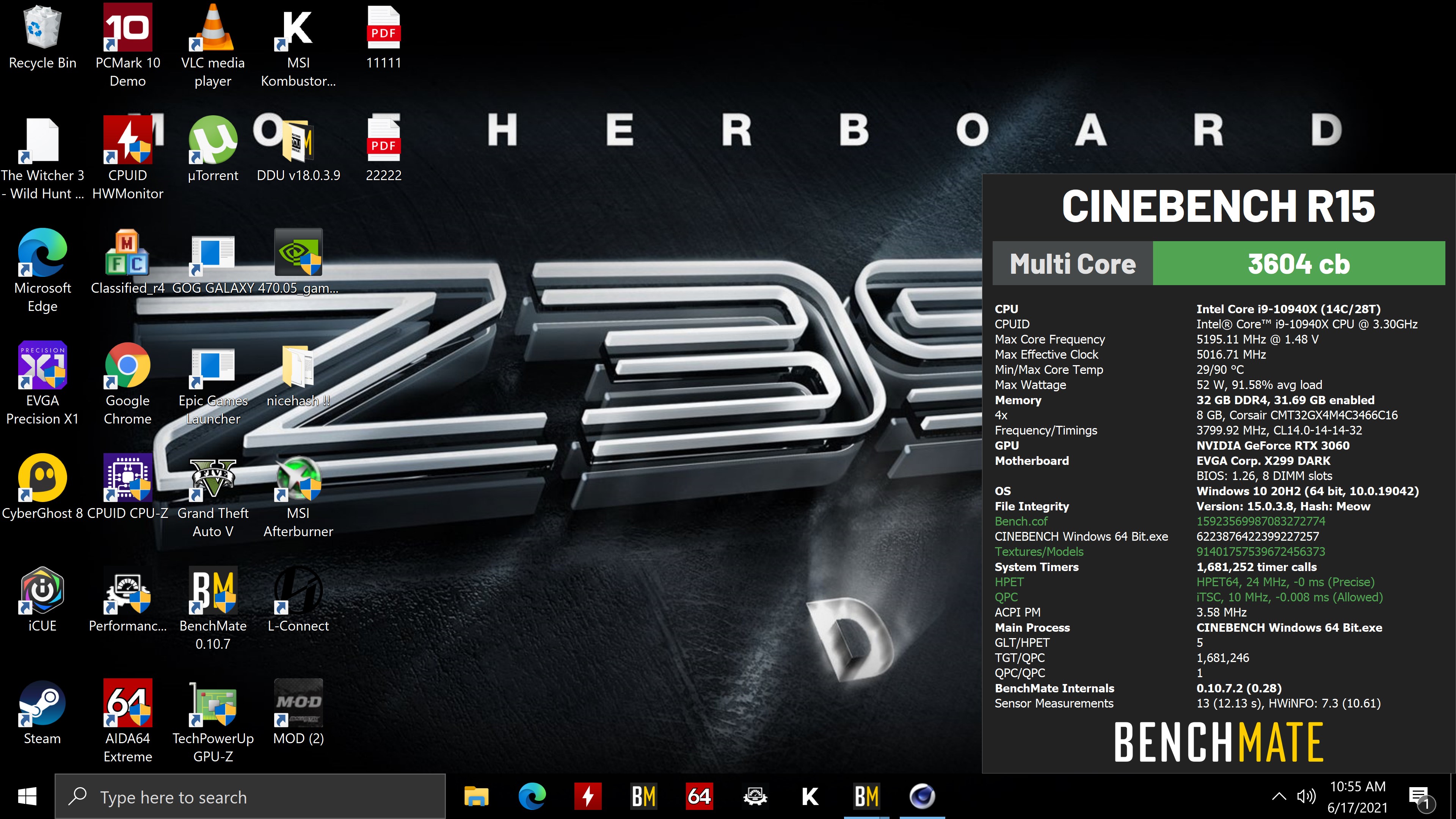Open the 11111 PDF file
Image resolution: width=1456 pixels, height=819 pixels.
point(384,37)
